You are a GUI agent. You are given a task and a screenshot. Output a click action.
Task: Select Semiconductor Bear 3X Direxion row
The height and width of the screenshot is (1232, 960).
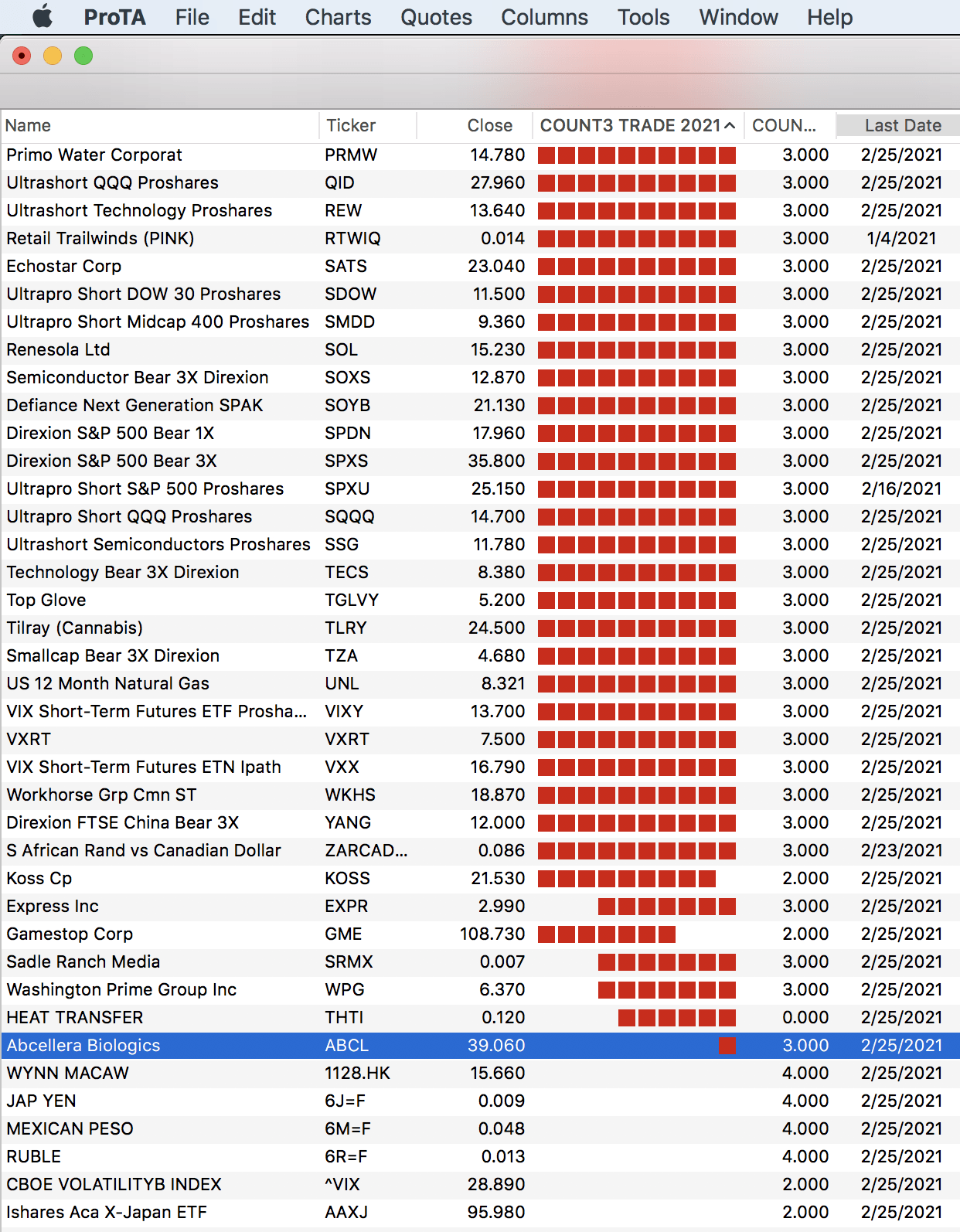[480, 377]
